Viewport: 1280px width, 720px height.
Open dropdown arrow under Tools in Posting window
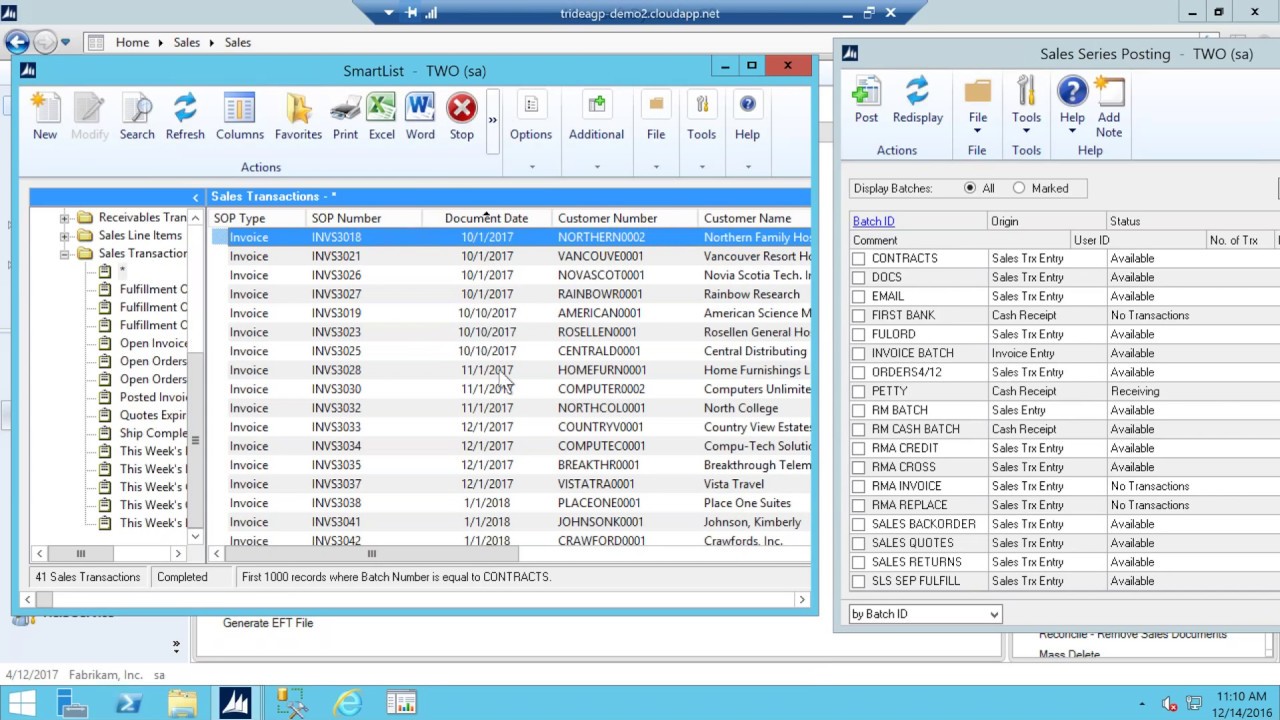(1026, 131)
